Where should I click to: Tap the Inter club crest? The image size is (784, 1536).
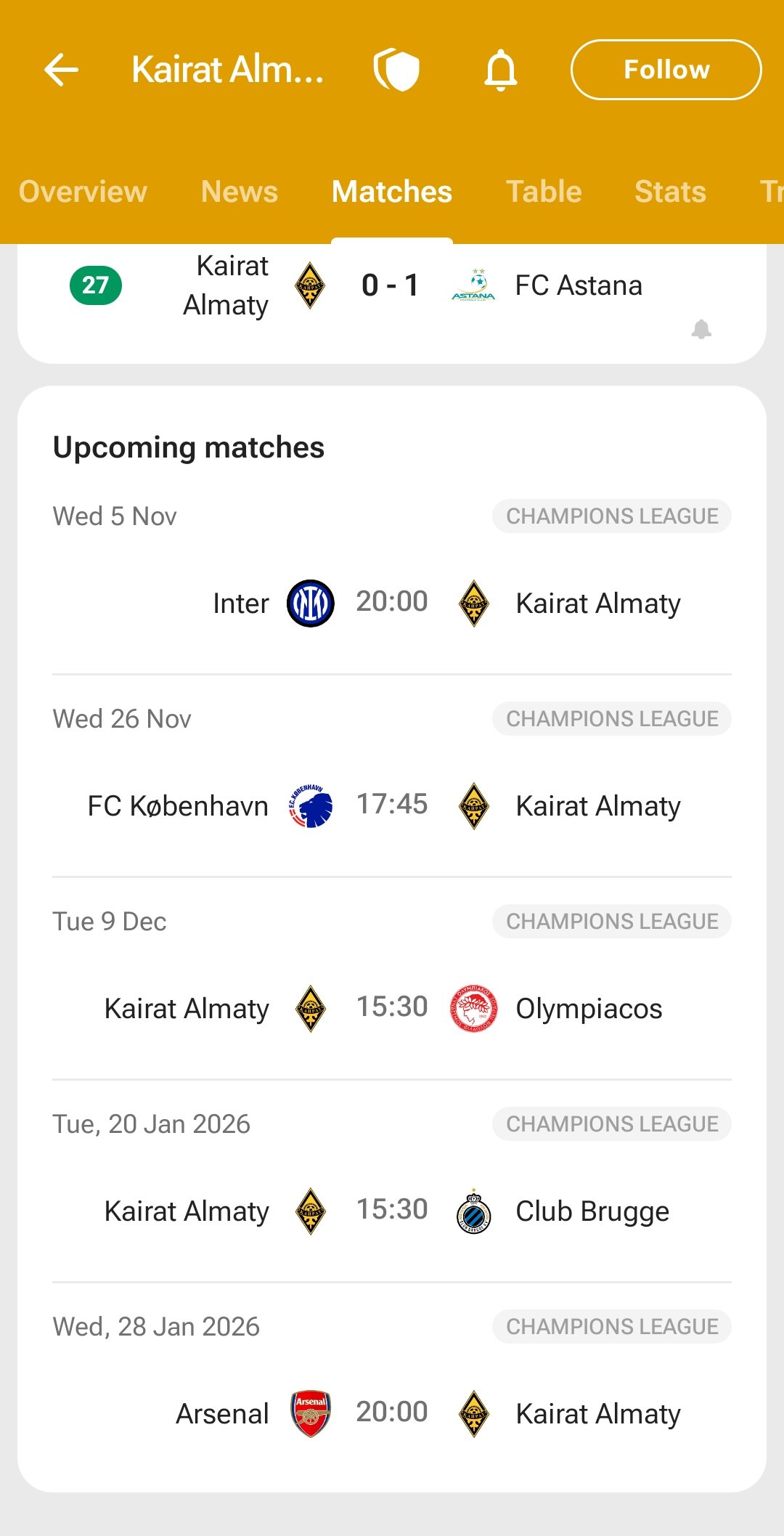(311, 604)
